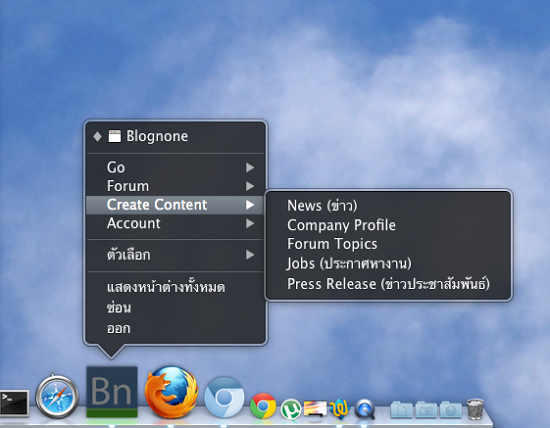Open the Terminal icon in the dock
The width and height of the screenshot is (550, 428).
14,403
